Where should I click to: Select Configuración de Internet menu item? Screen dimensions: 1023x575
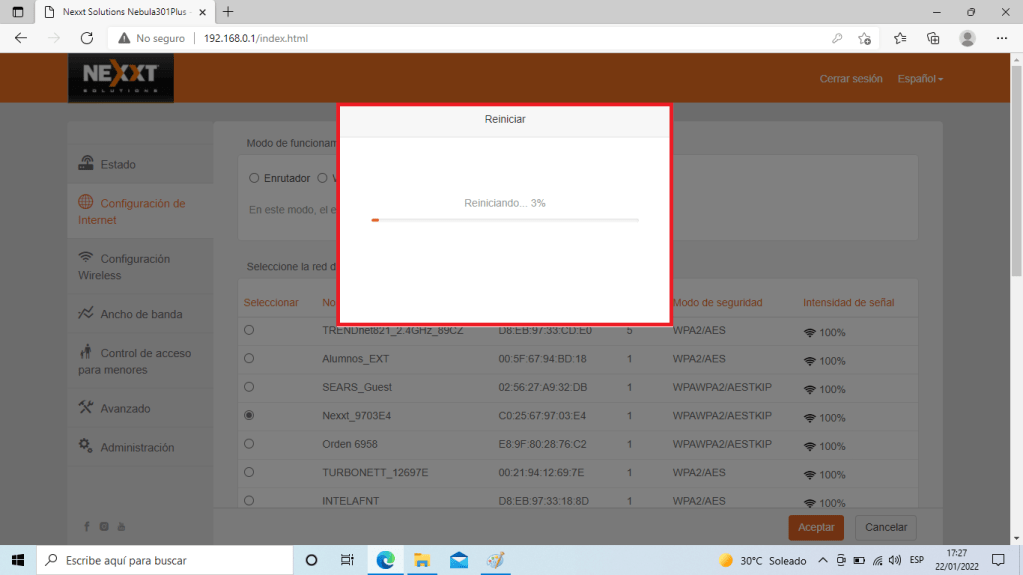coord(140,211)
